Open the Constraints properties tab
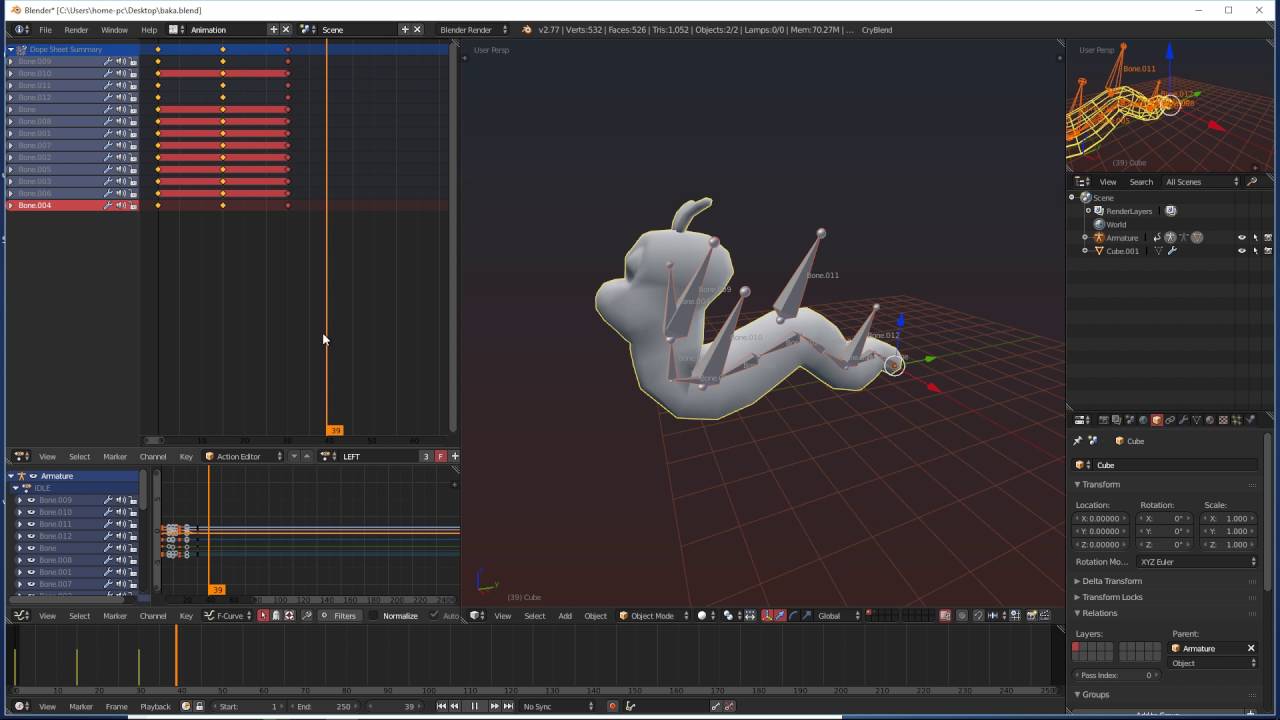This screenshot has width=1280, height=720. pyautogui.click(x=1170, y=420)
